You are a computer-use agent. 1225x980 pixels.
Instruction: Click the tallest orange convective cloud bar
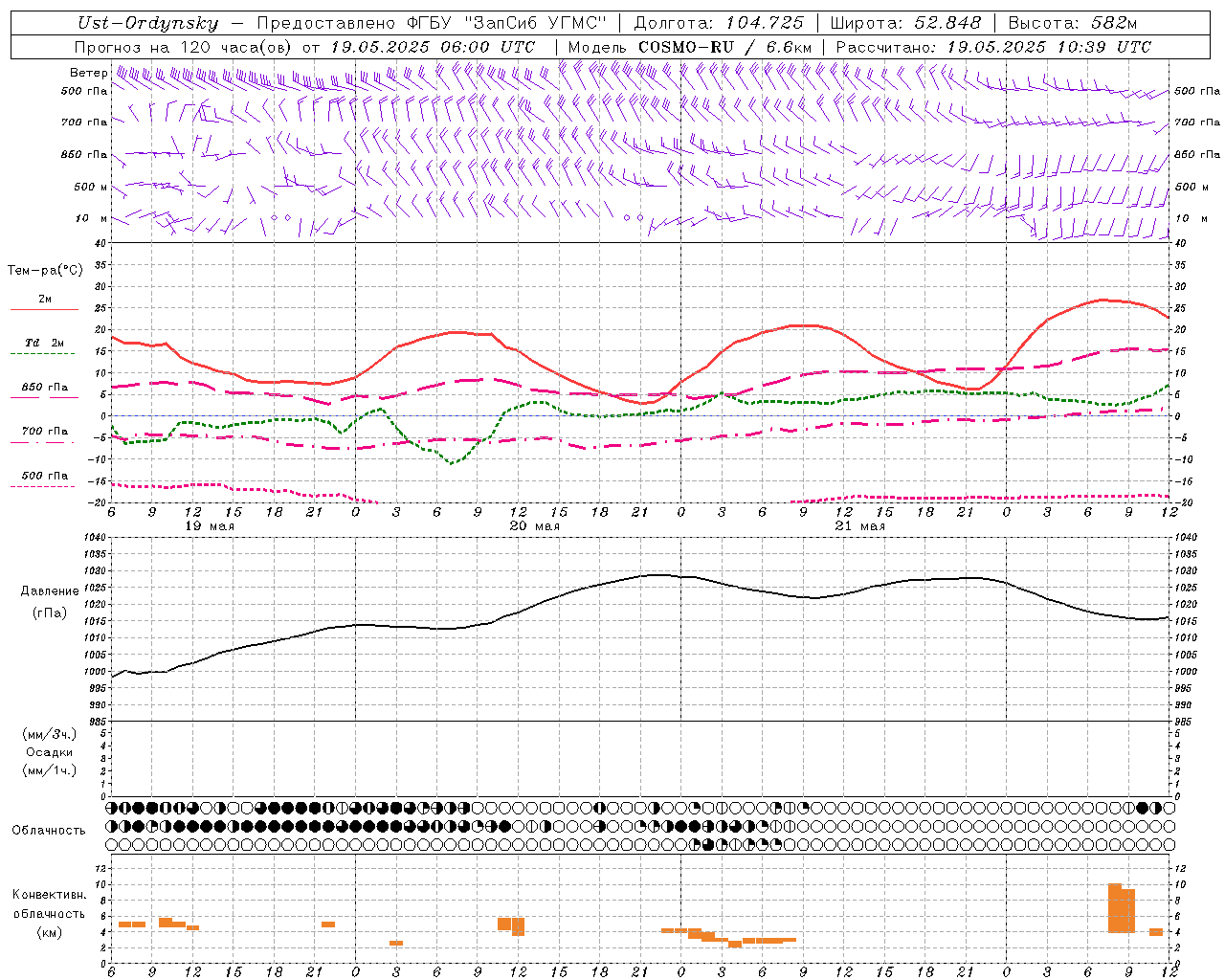tap(1115, 908)
